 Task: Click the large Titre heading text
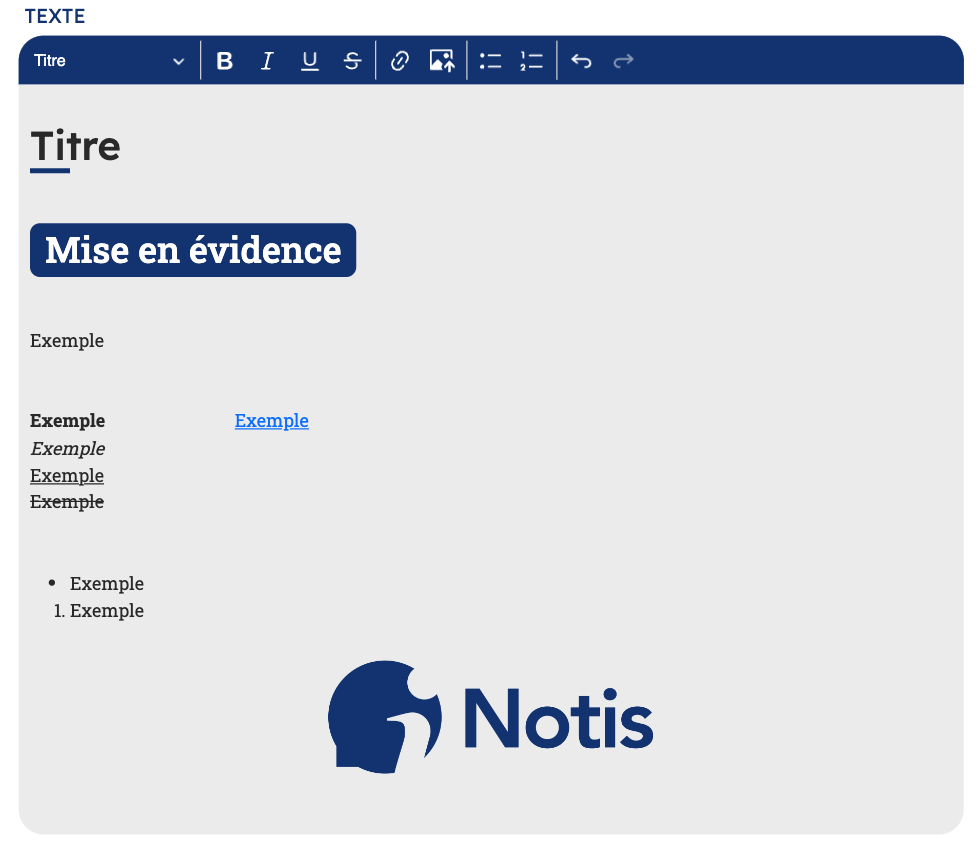[76, 147]
